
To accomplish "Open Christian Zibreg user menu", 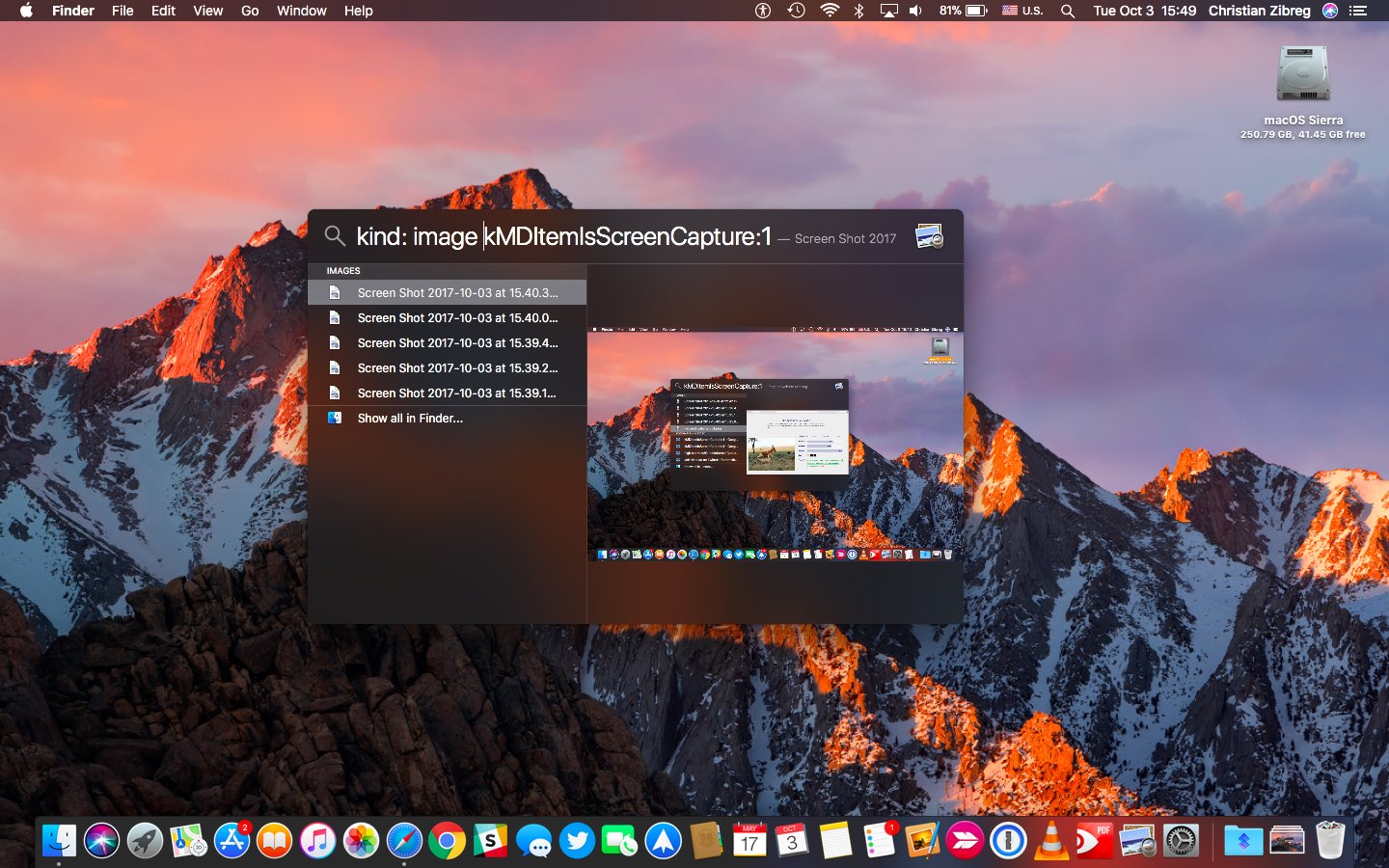I will pyautogui.click(x=1259, y=11).
